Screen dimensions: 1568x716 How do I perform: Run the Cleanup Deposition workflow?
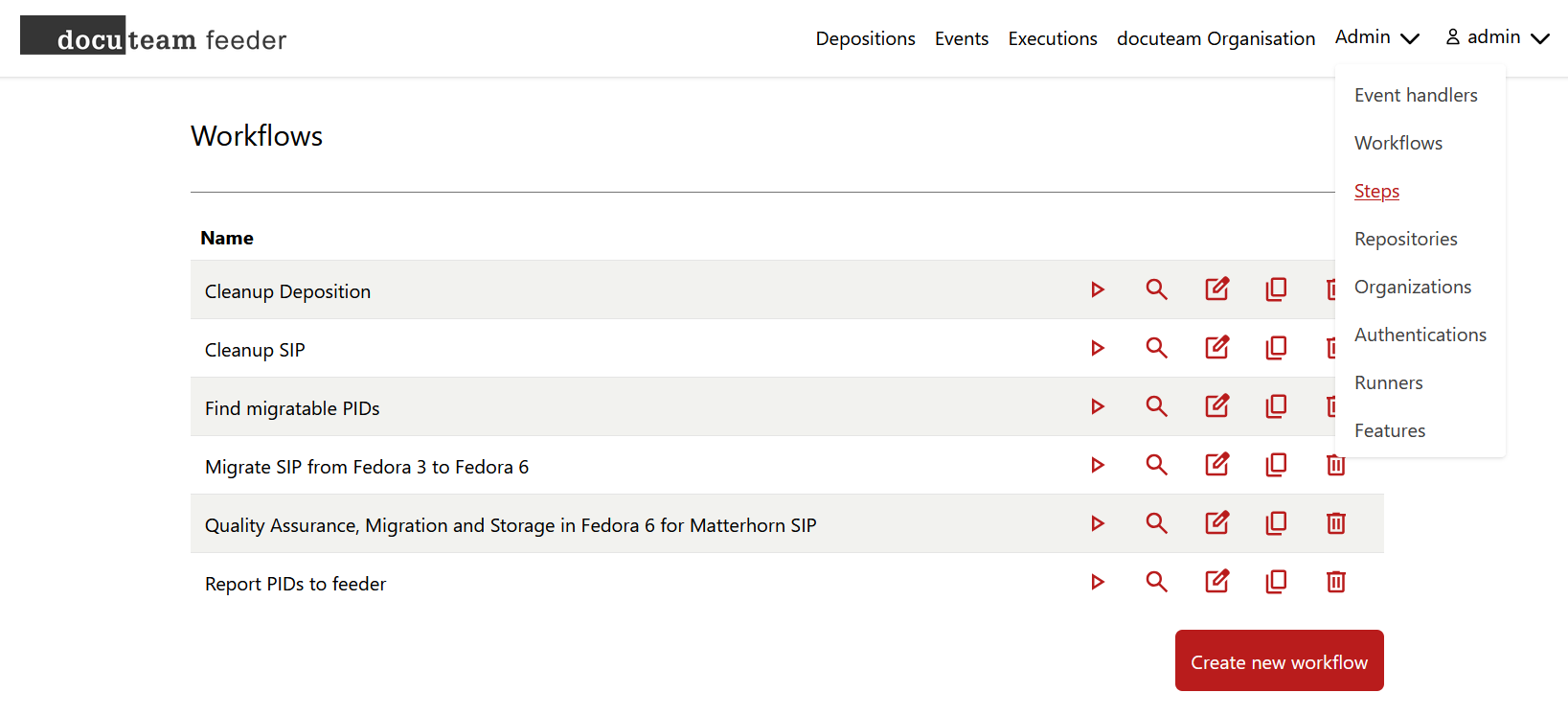1098,289
